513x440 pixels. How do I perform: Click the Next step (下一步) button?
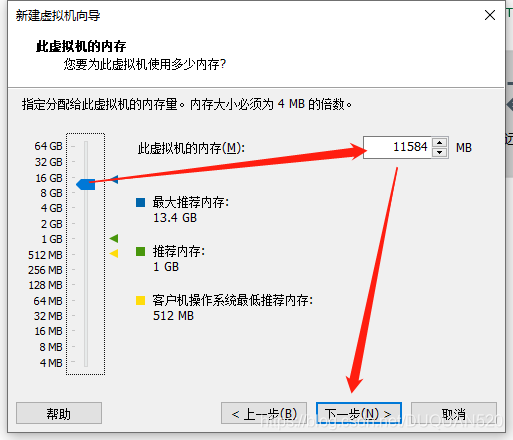tap(359, 413)
